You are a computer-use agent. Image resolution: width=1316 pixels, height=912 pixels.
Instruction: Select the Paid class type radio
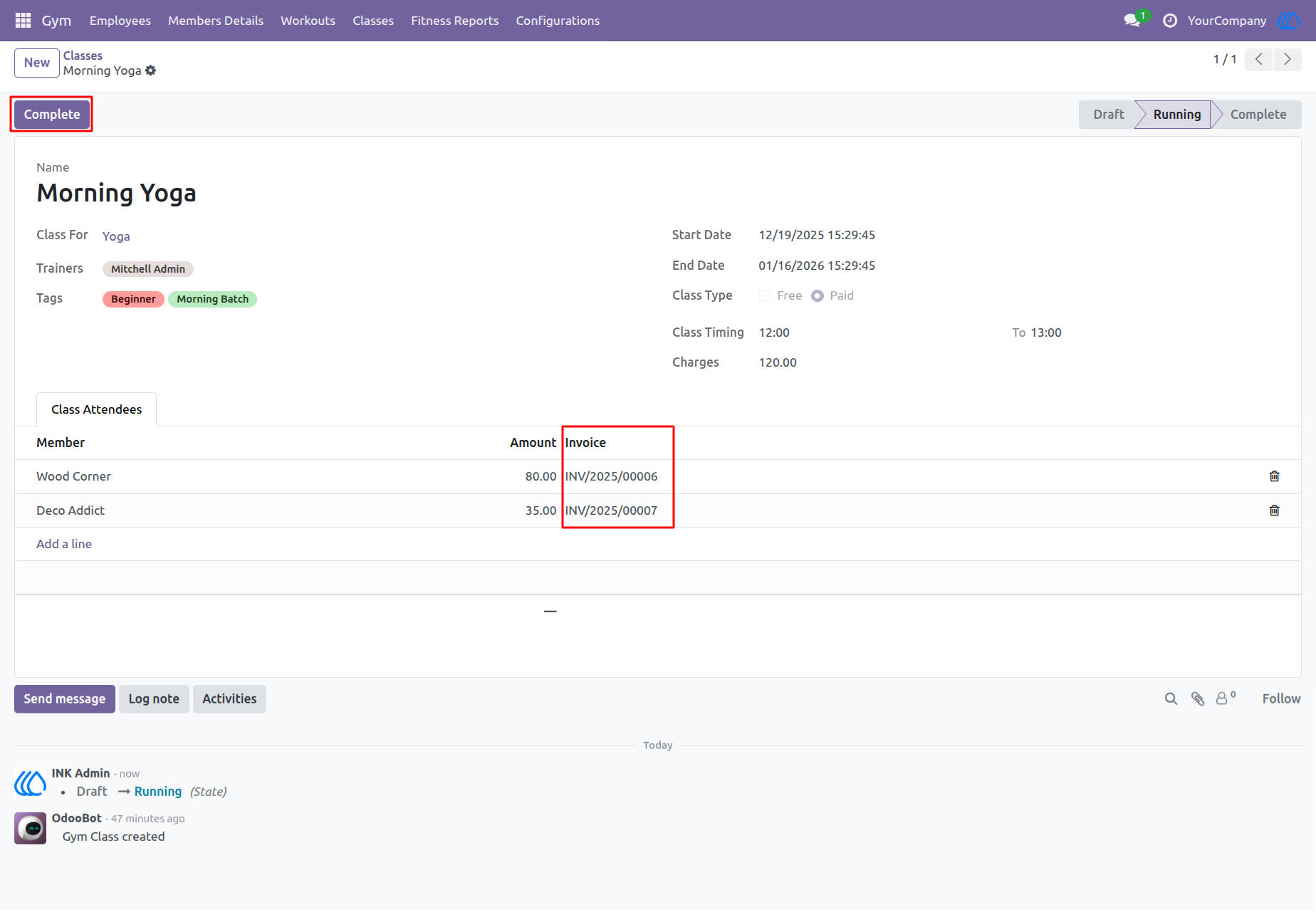pyautogui.click(x=818, y=296)
